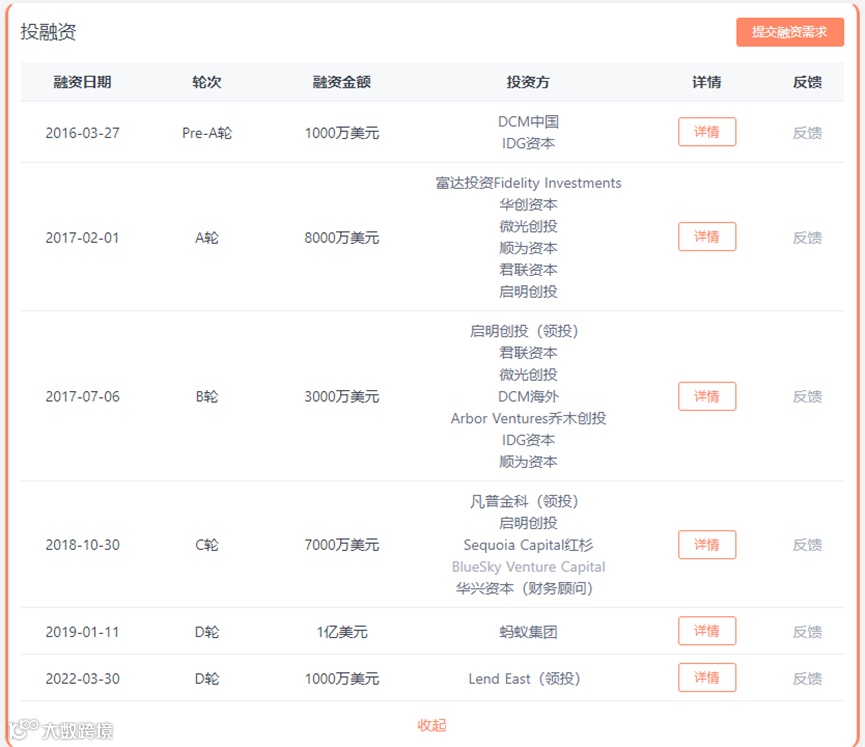865x747 pixels.
Task: Select the 融资日期 column header
Action: point(82,82)
